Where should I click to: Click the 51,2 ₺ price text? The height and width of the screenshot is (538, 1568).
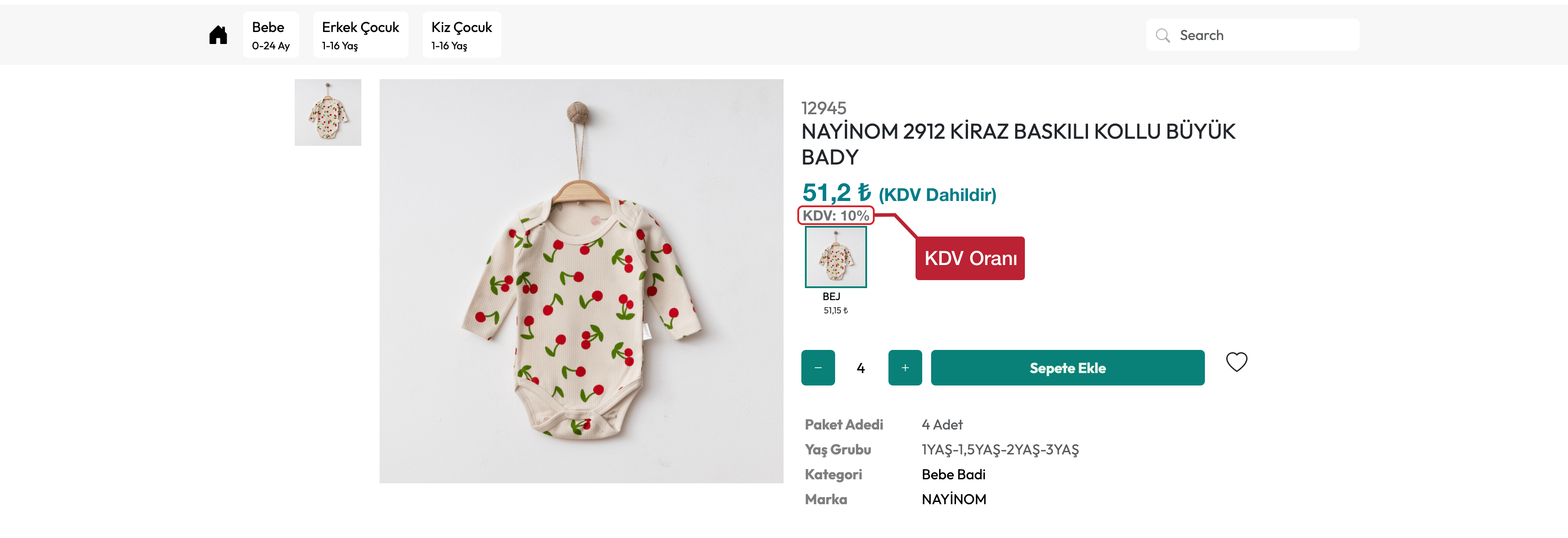point(836,193)
